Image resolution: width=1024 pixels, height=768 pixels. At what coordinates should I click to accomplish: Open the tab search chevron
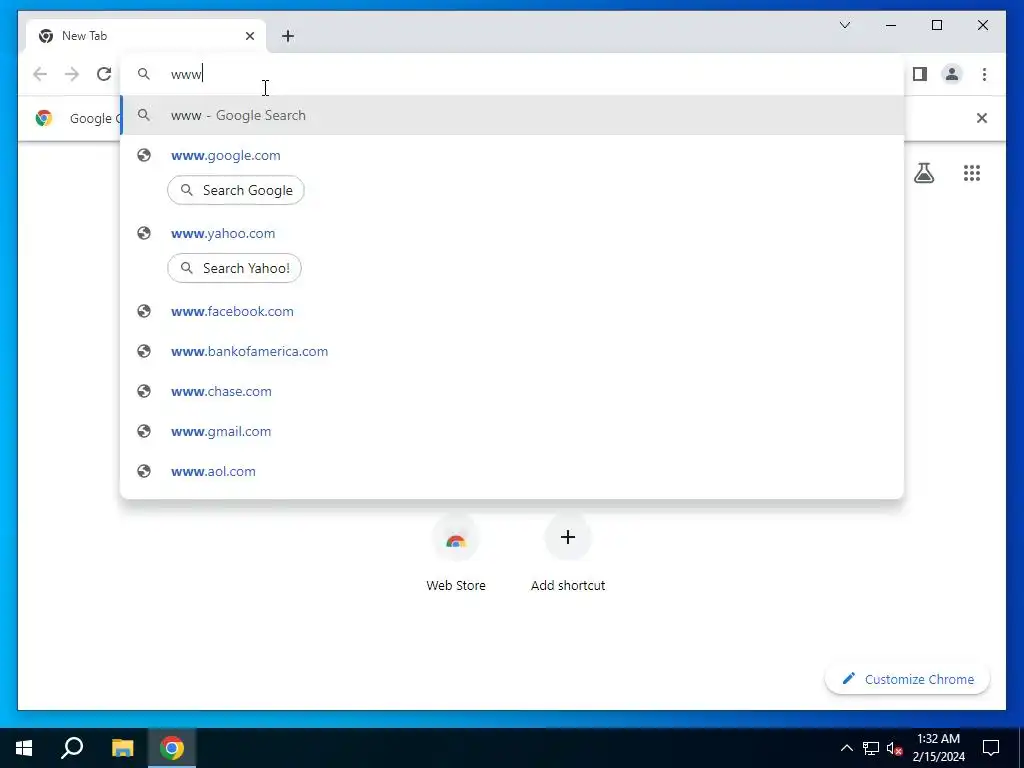click(845, 25)
